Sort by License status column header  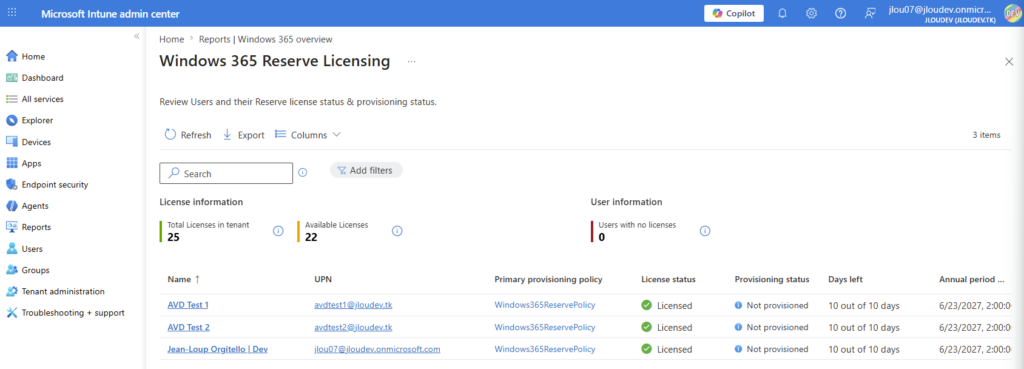[668, 279]
